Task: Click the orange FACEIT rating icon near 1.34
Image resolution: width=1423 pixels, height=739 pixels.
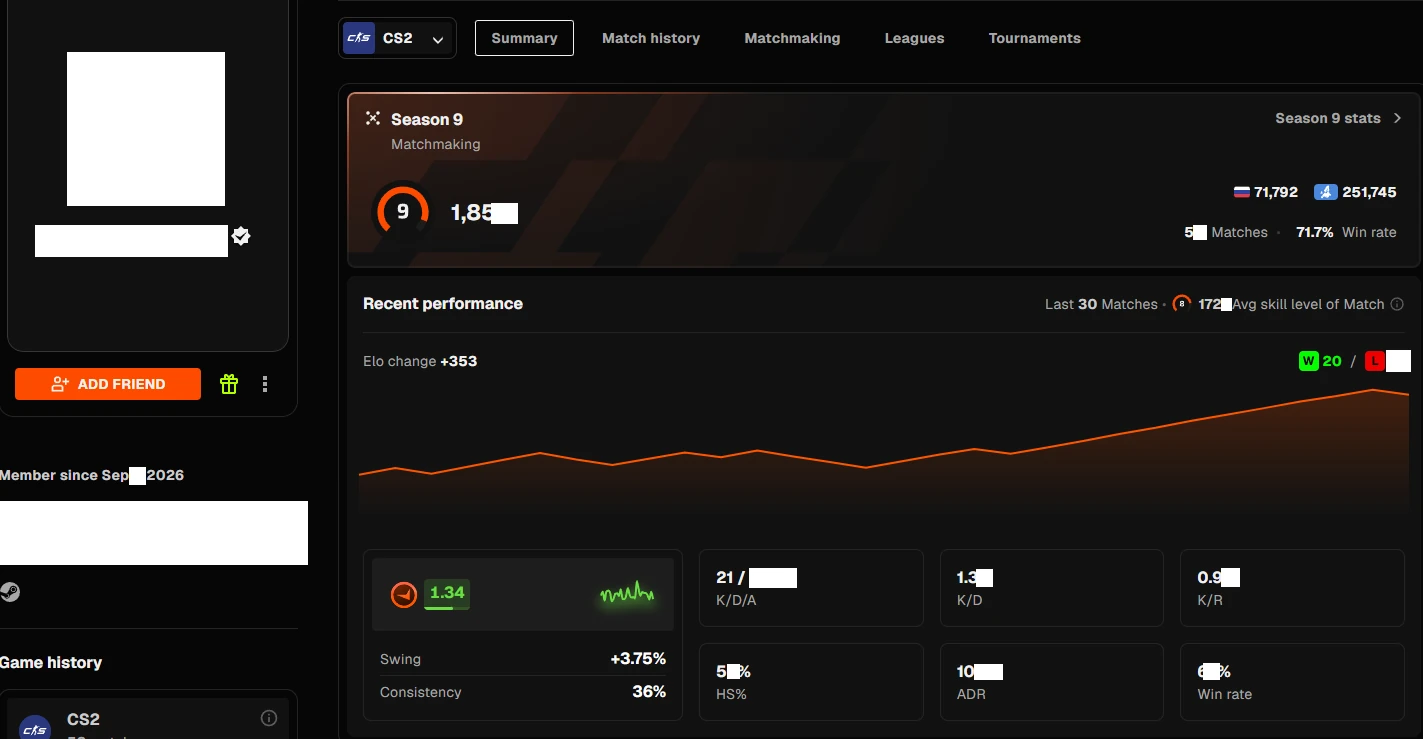Action: pyautogui.click(x=403, y=595)
